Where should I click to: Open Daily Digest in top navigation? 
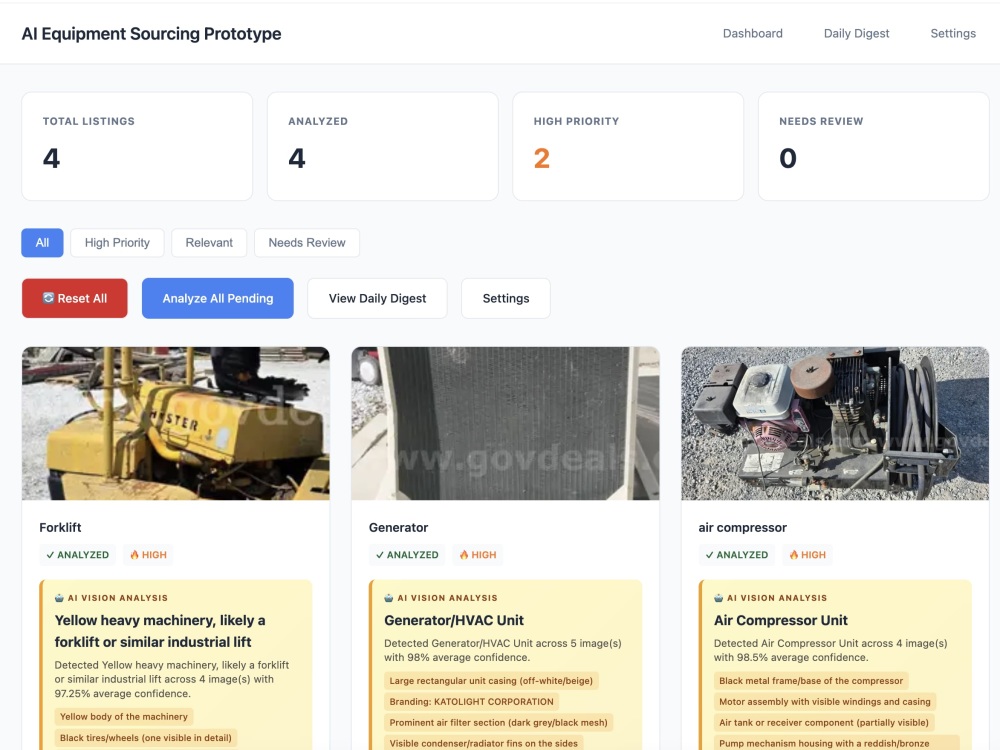[856, 33]
